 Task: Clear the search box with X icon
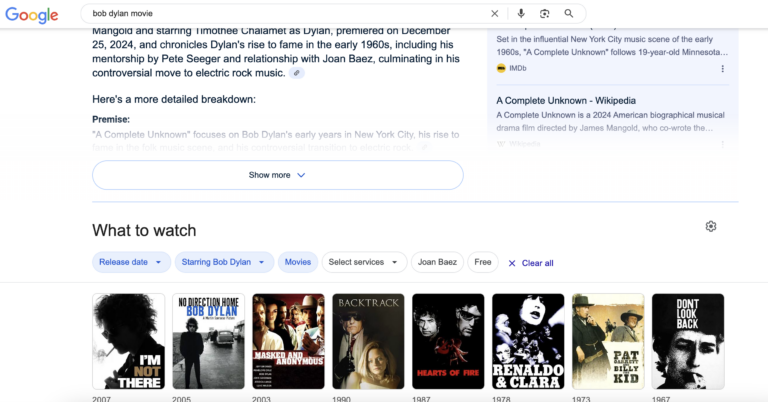(x=495, y=14)
